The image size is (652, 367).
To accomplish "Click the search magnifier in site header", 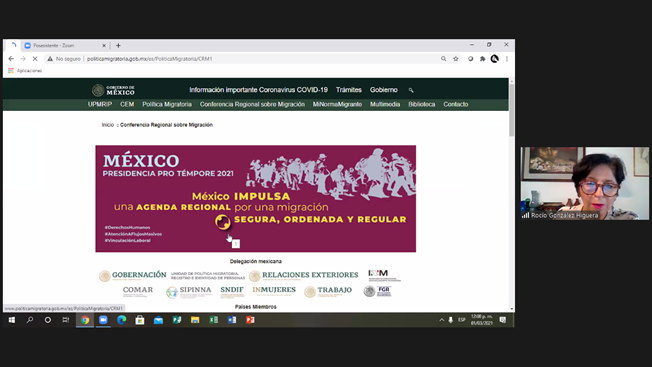I will pyautogui.click(x=411, y=90).
